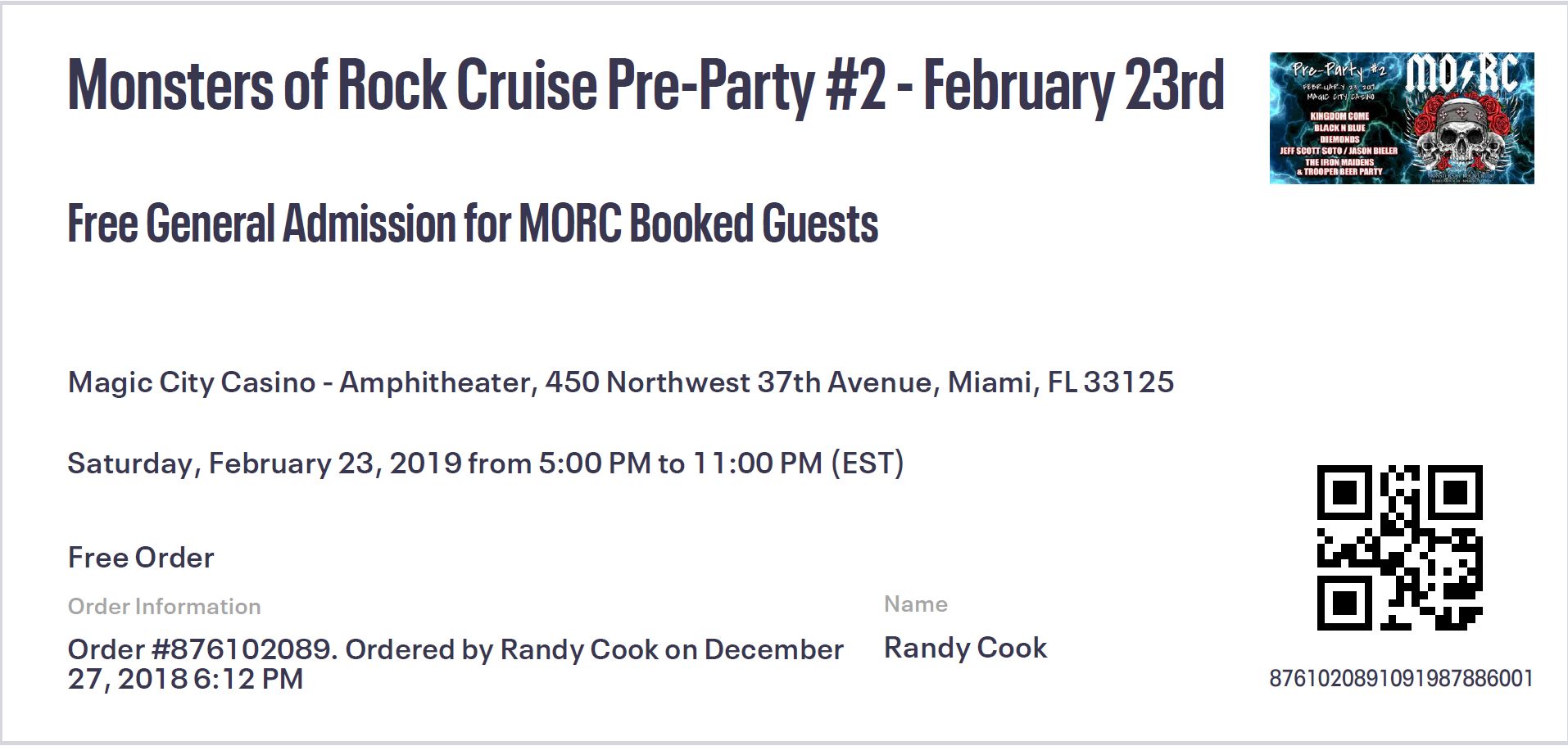The image size is (1568, 746).
Task: Click the barcode number below the QR code
Action: tap(1401, 679)
